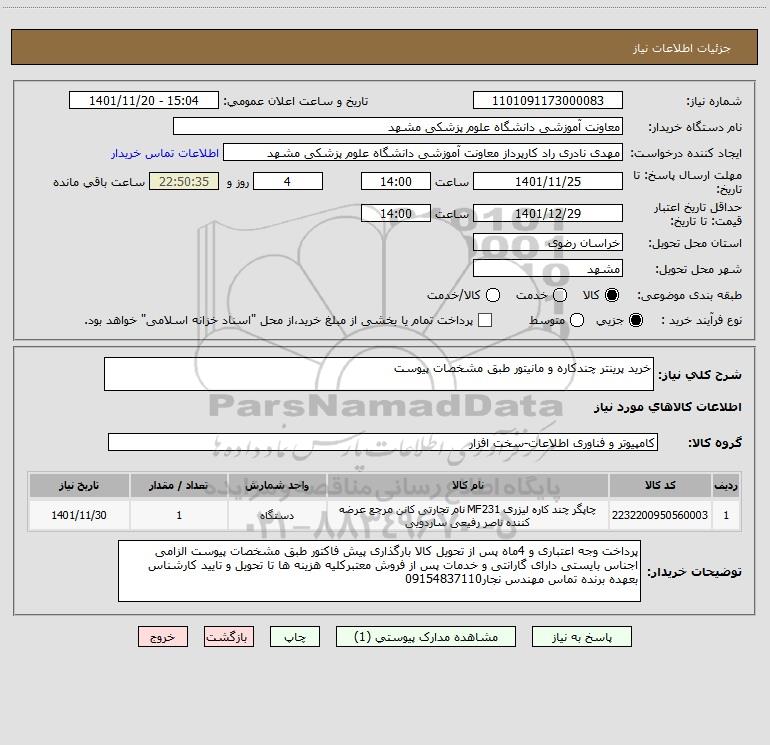770x745 pixels.
Task: Click the request creator مهدی نادری راد field
Action: pyautogui.click(x=423, y=152)
